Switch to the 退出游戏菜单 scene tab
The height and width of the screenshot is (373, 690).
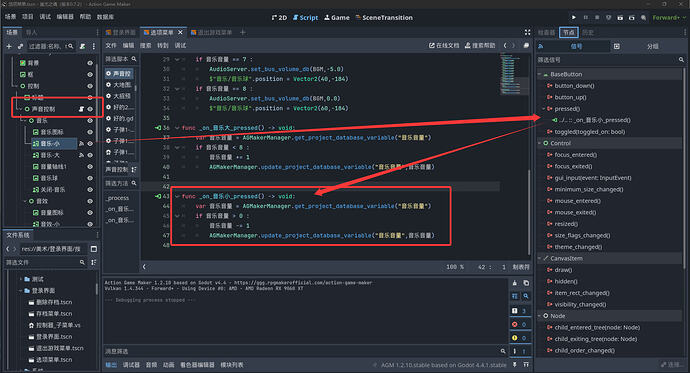212,32
